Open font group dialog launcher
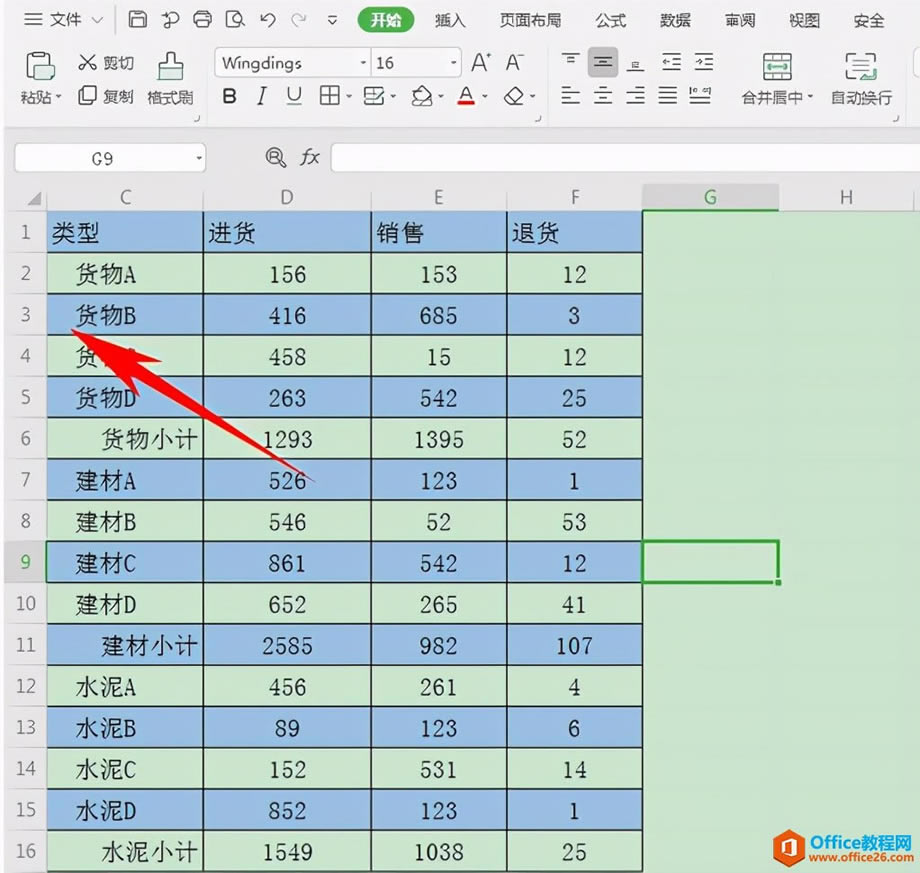The width and height of the screenshot is (920, 873). coord(538,119)
